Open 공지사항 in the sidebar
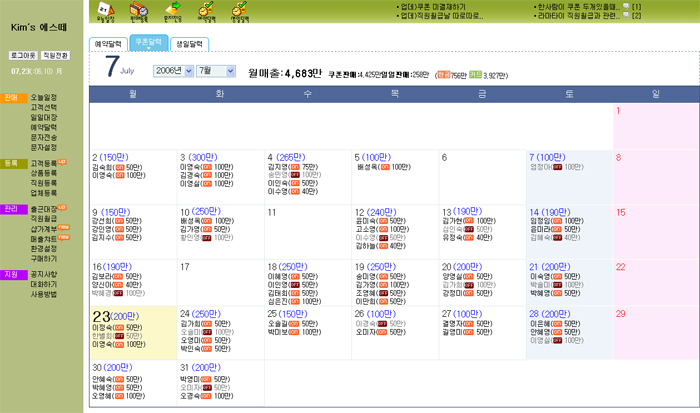The height and width of the screenshot is (413, 700). [43, 274]
